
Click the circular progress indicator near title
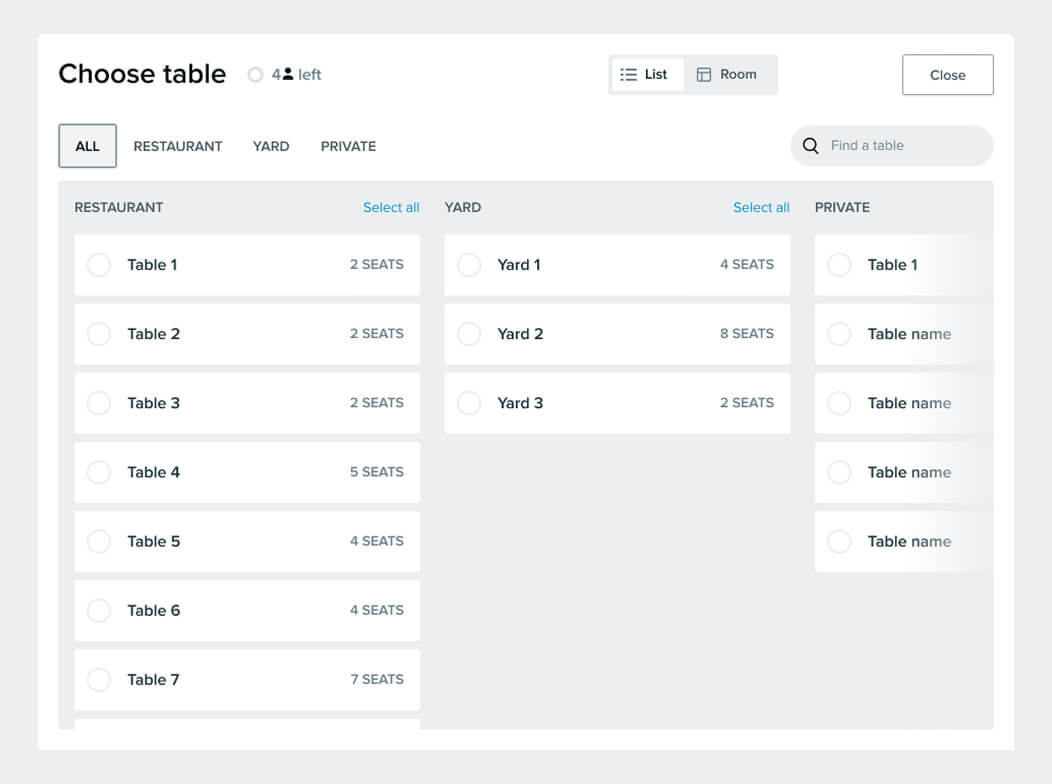pyautogui.click(x=255, y=75)
